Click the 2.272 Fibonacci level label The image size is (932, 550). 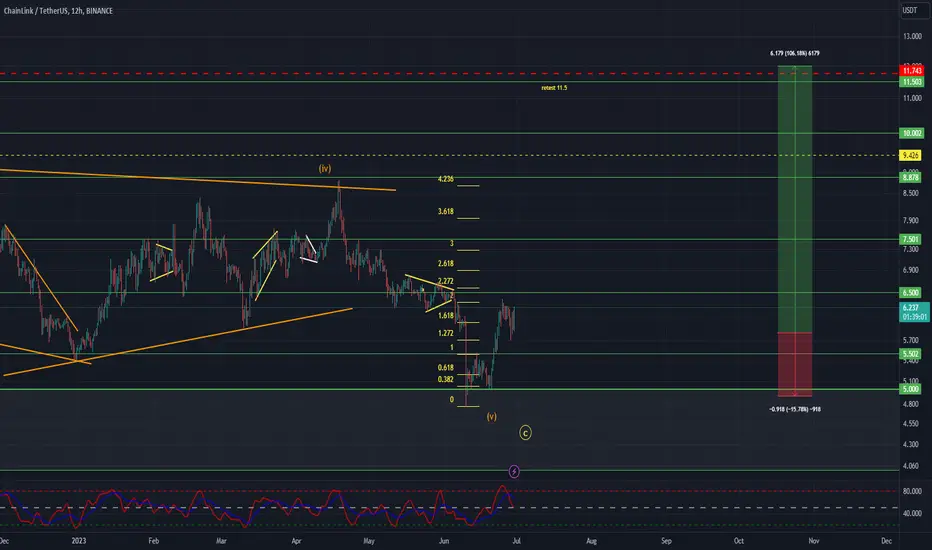coord(446,281)
